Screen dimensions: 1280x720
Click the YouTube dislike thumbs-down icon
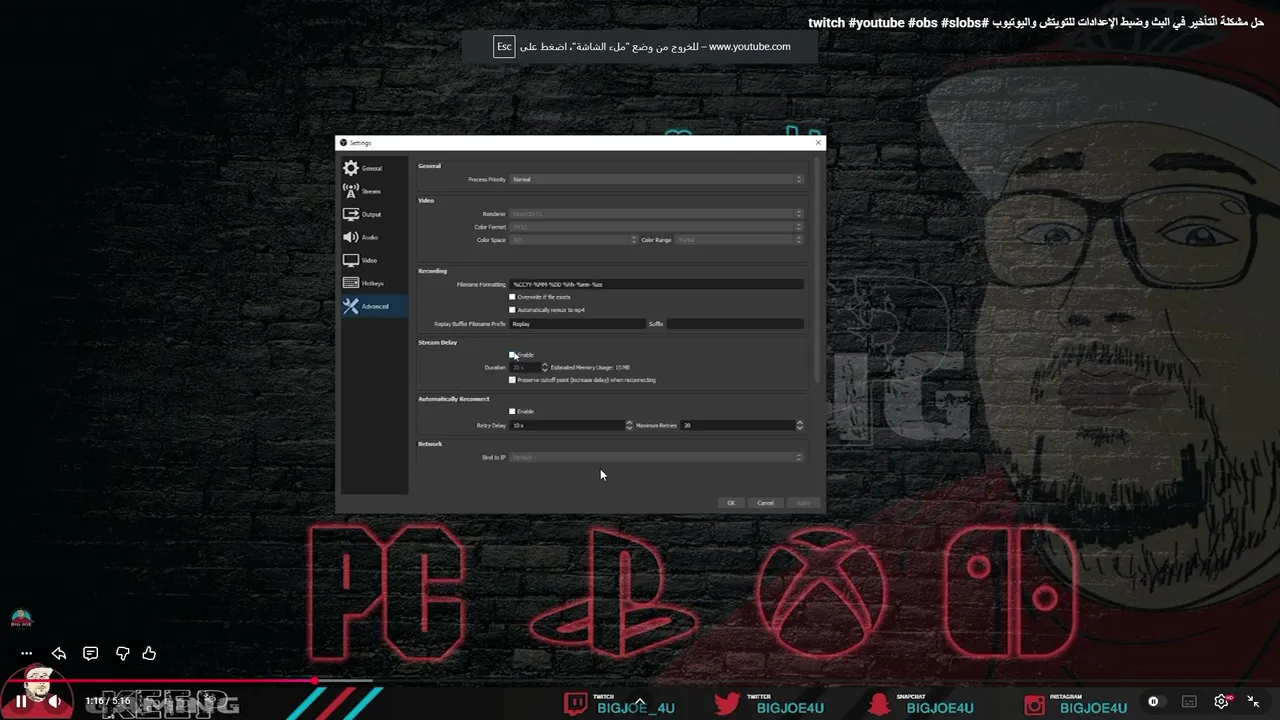122,653
